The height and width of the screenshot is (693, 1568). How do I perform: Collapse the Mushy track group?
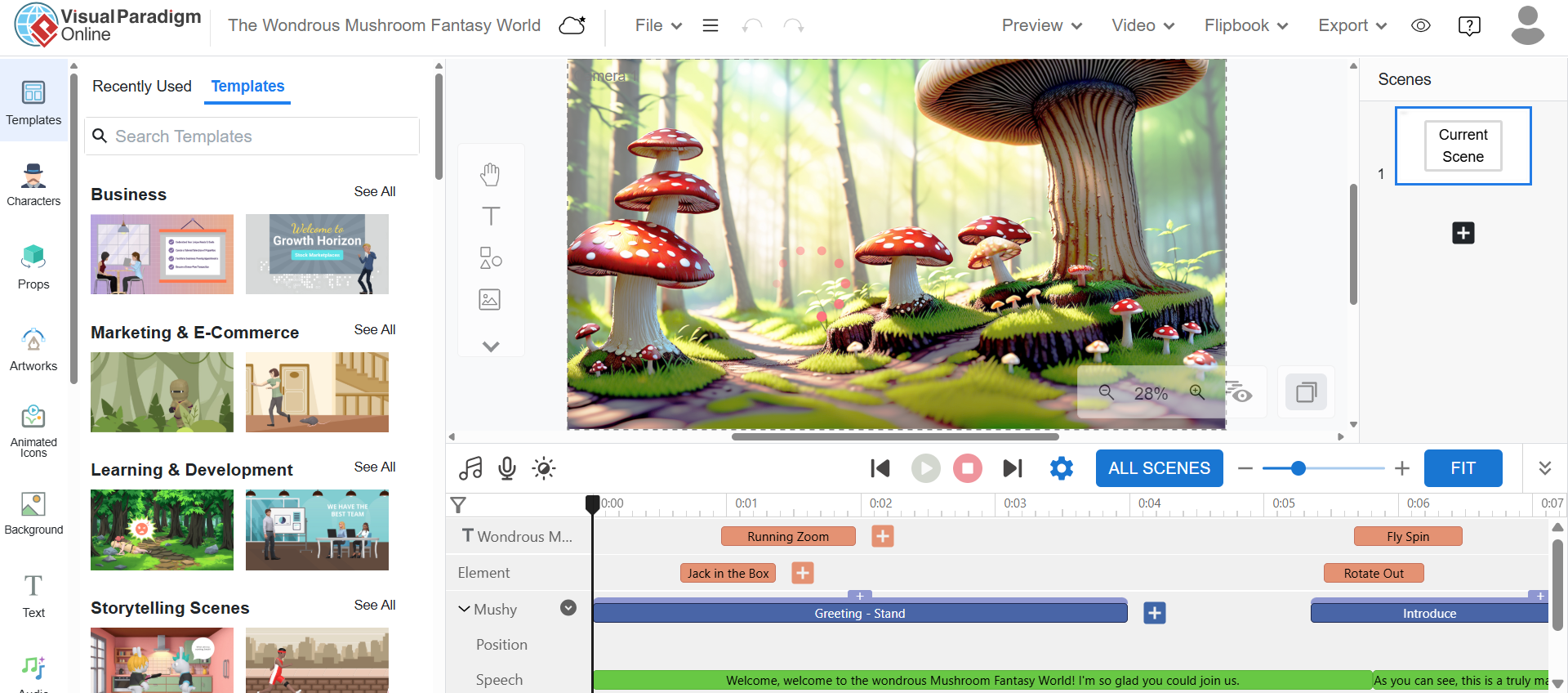click(464, 609)
